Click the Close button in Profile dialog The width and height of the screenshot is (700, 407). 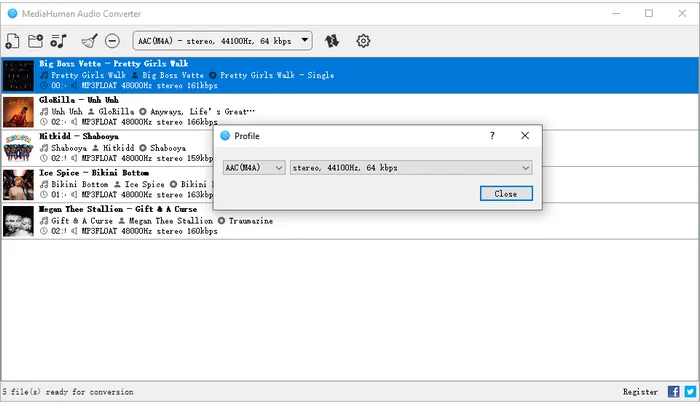(x=506, y=194)
